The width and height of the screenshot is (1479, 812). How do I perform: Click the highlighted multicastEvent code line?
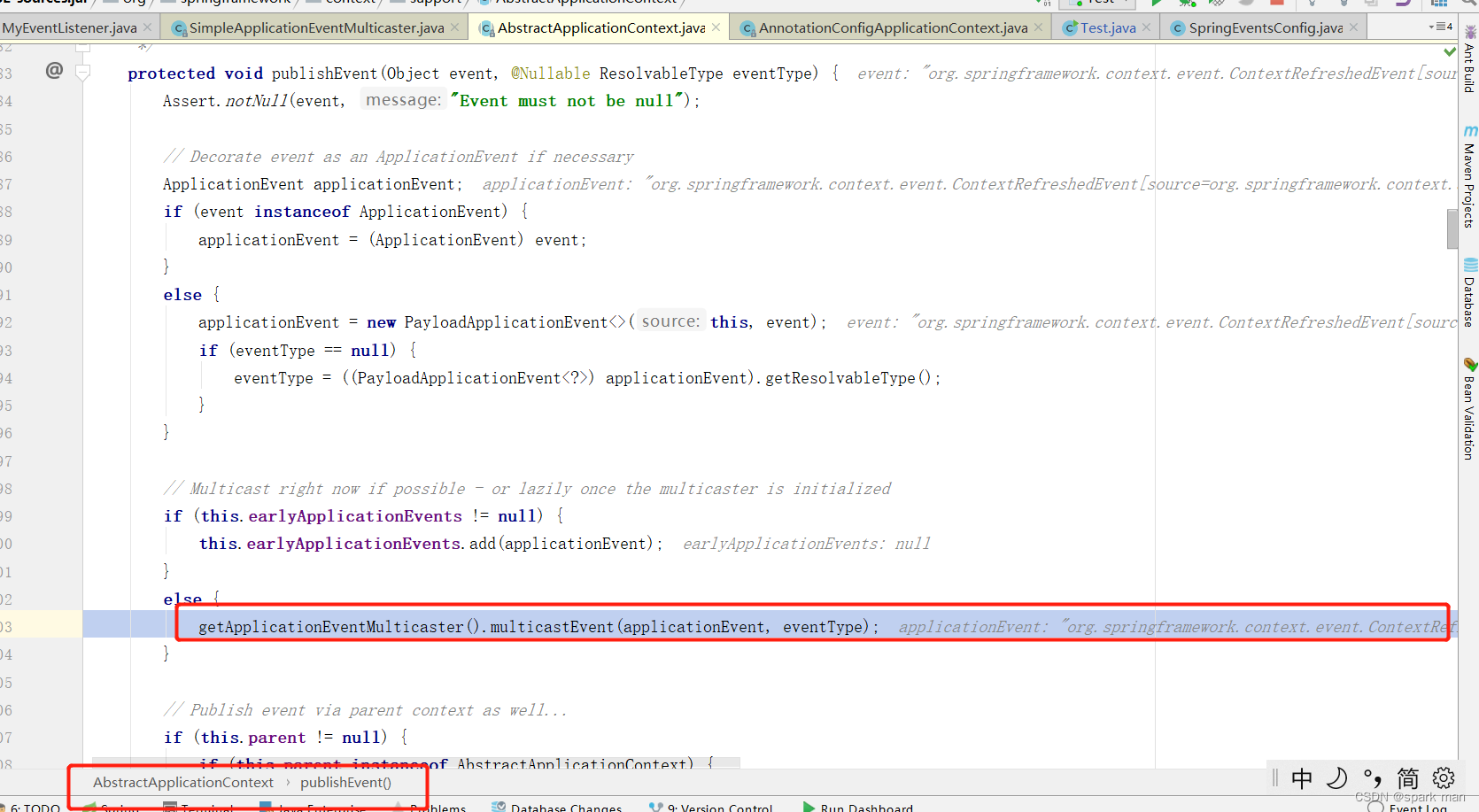(538, 627)
